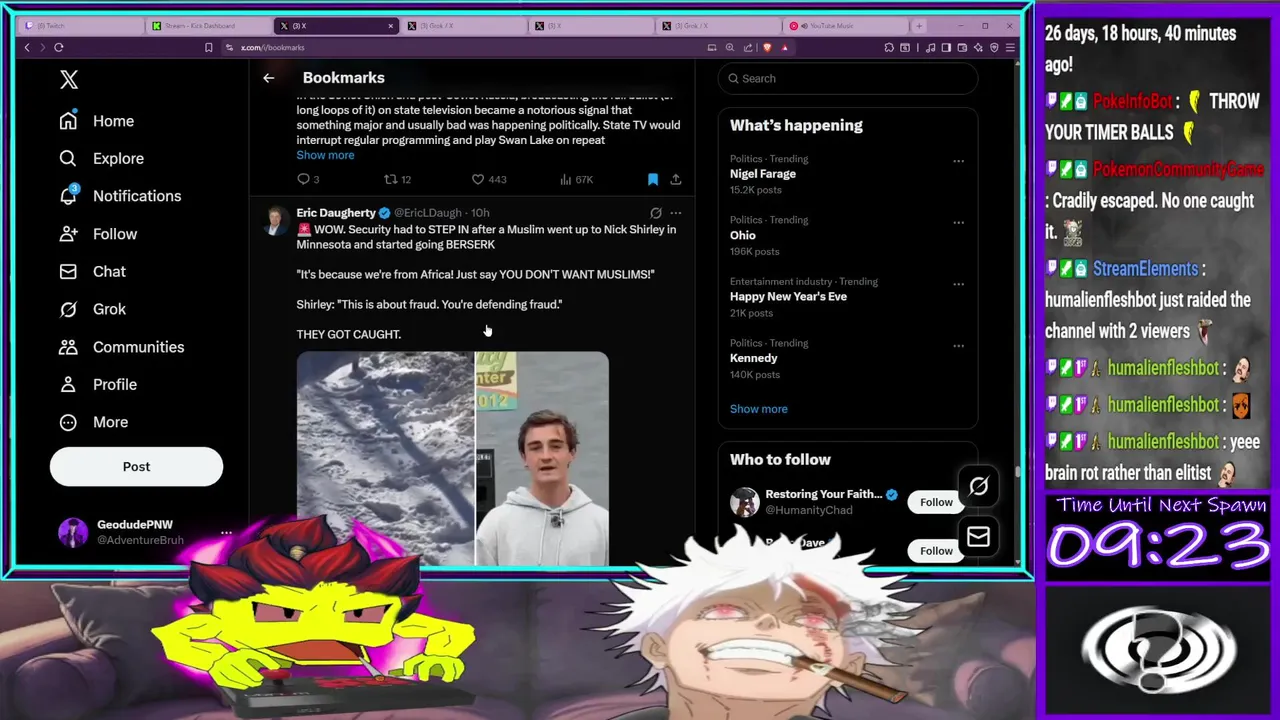Image resolution: width=1280 pixels, height=720 pixels.
Task: Open Brave Rewards triangle icon
Action: coord(785,47)
